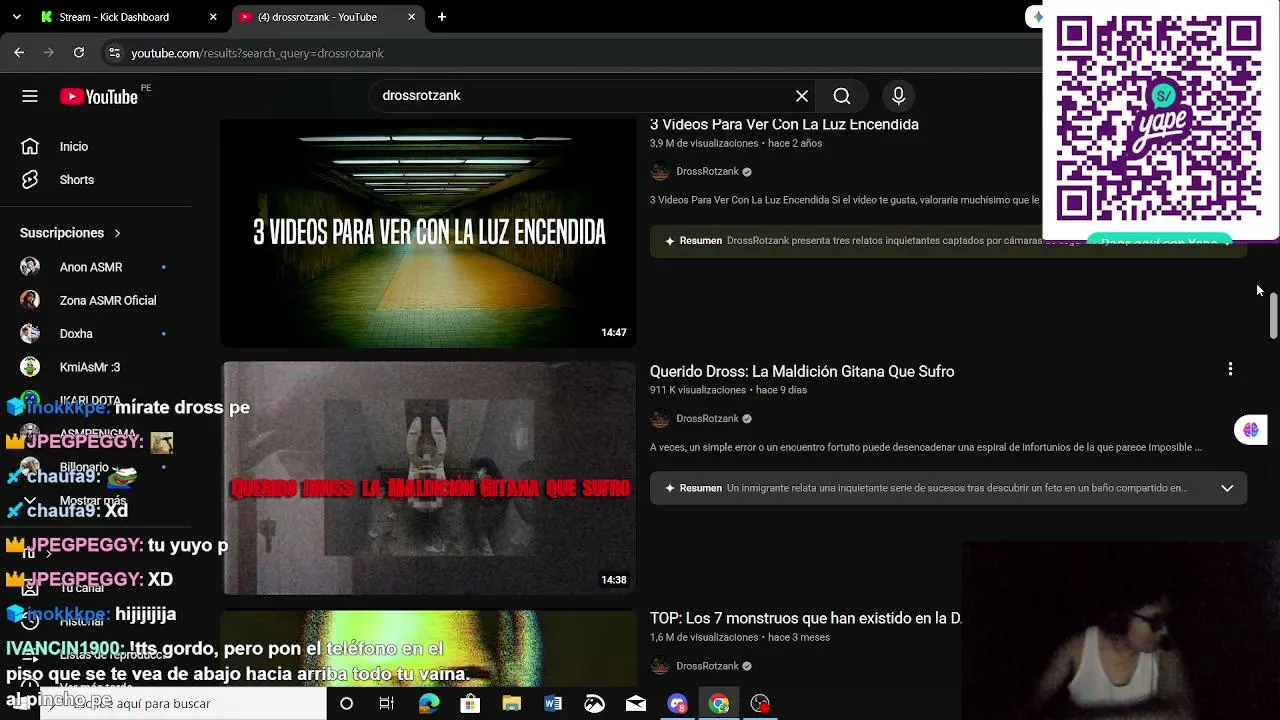The image size is (1280, 720).
Task: Open a new browser tab
Action: click(442, 17)
